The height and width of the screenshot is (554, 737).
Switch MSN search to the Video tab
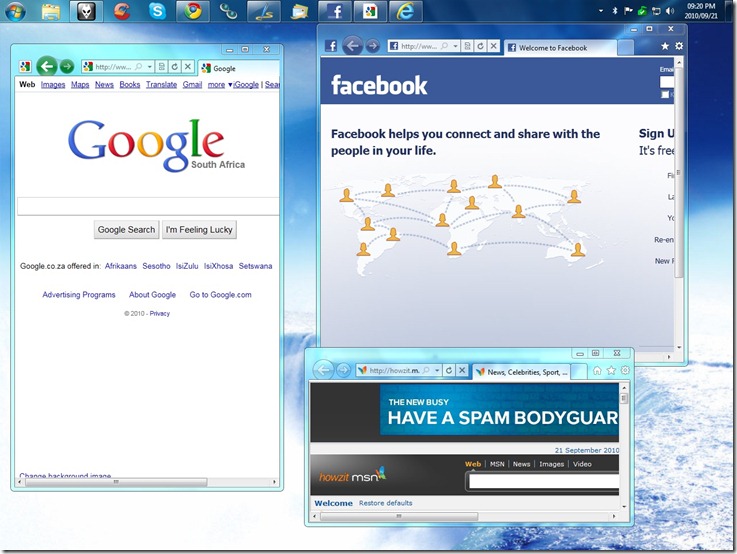coord(582,464)
